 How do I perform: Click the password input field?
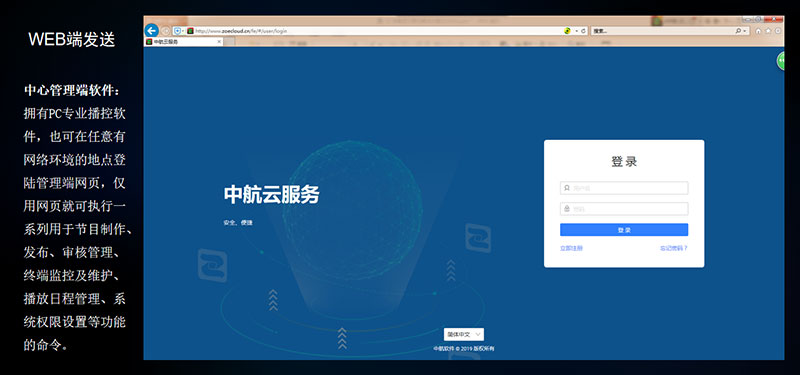[x=624, y=209]
